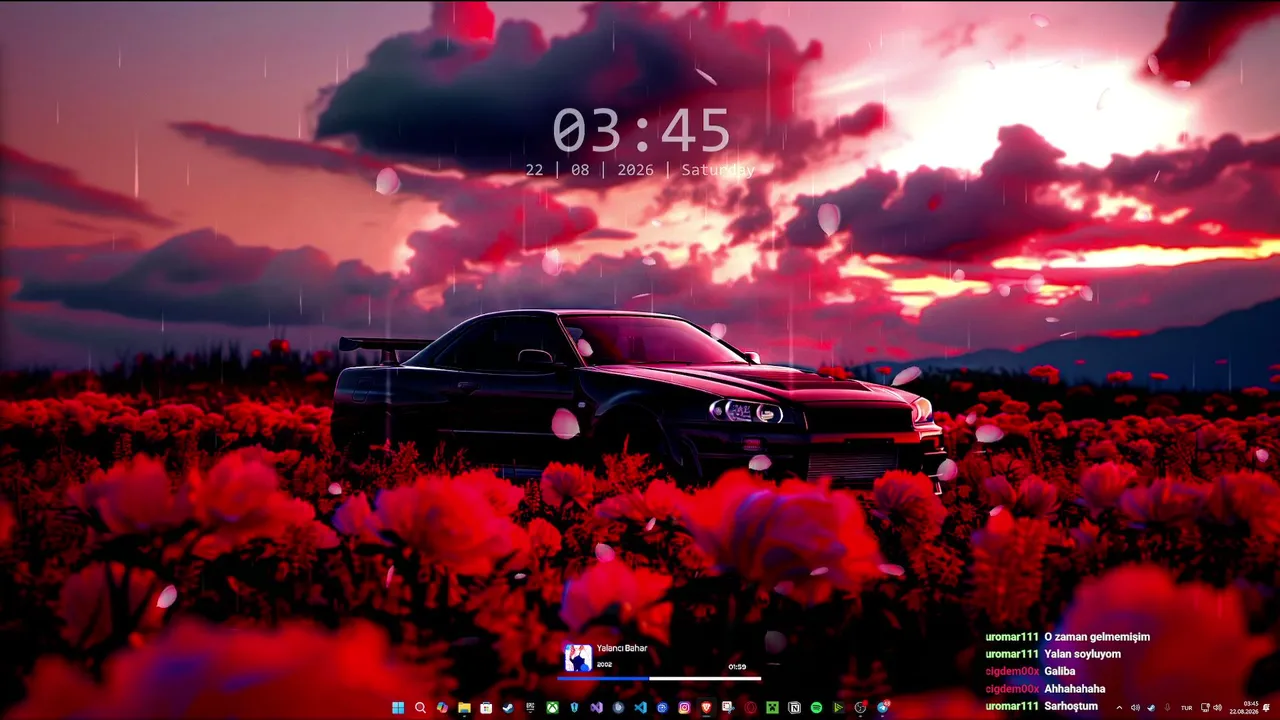
Task: Open notification bell in tray
Action: [x=1266, y=708]
